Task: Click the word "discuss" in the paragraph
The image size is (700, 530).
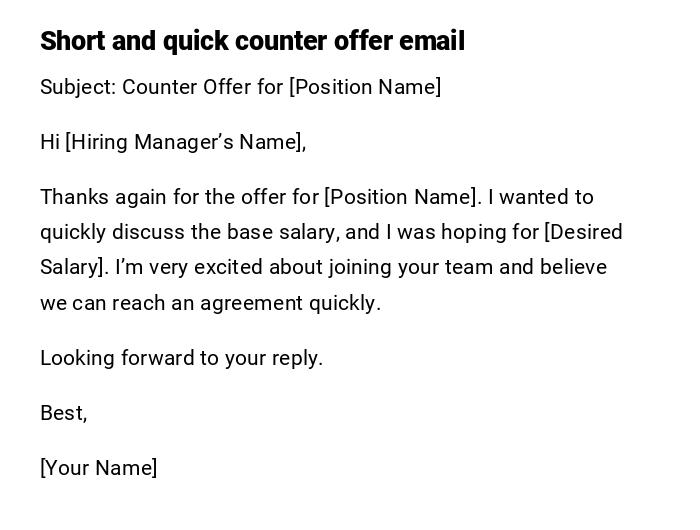Action: pyautogui.click(x=148, y=232)
